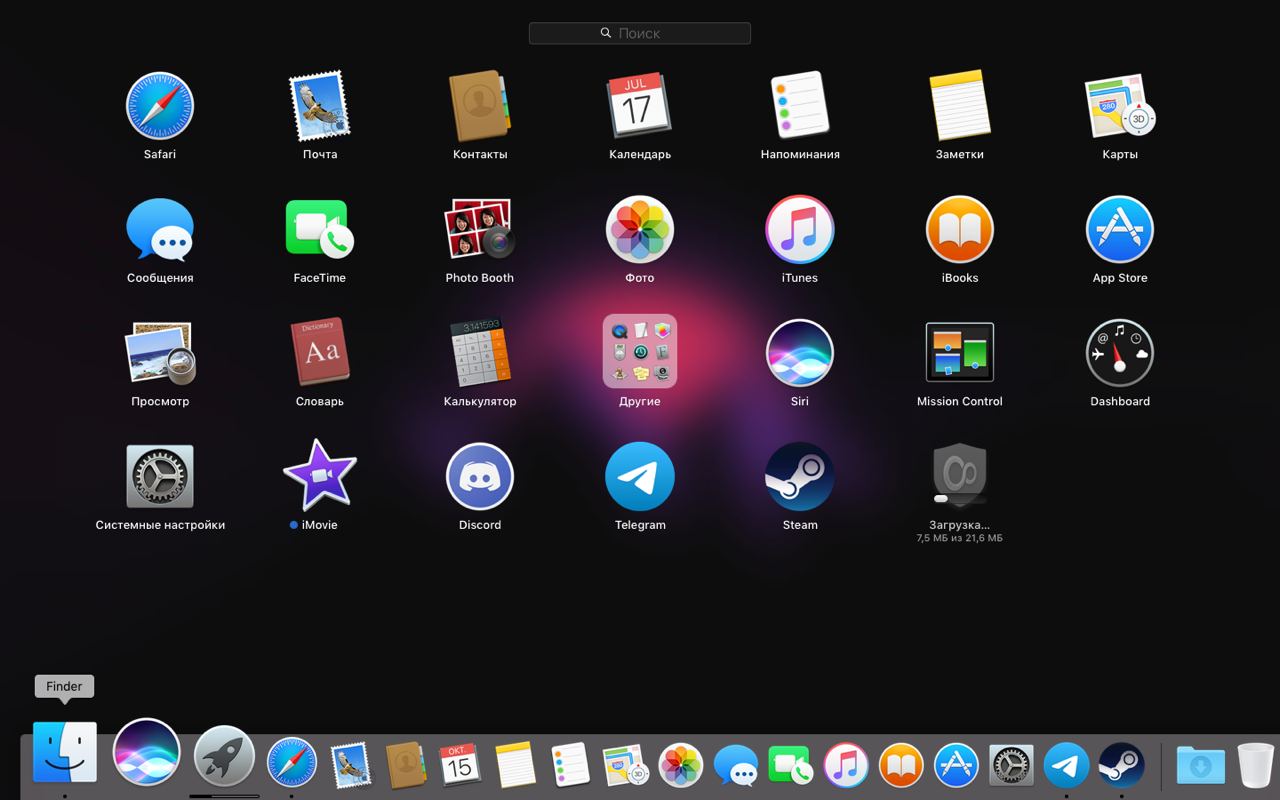Open Photos flower in the Dock
The width and height of the screenshot is (1280, 800).
(682, 765)
